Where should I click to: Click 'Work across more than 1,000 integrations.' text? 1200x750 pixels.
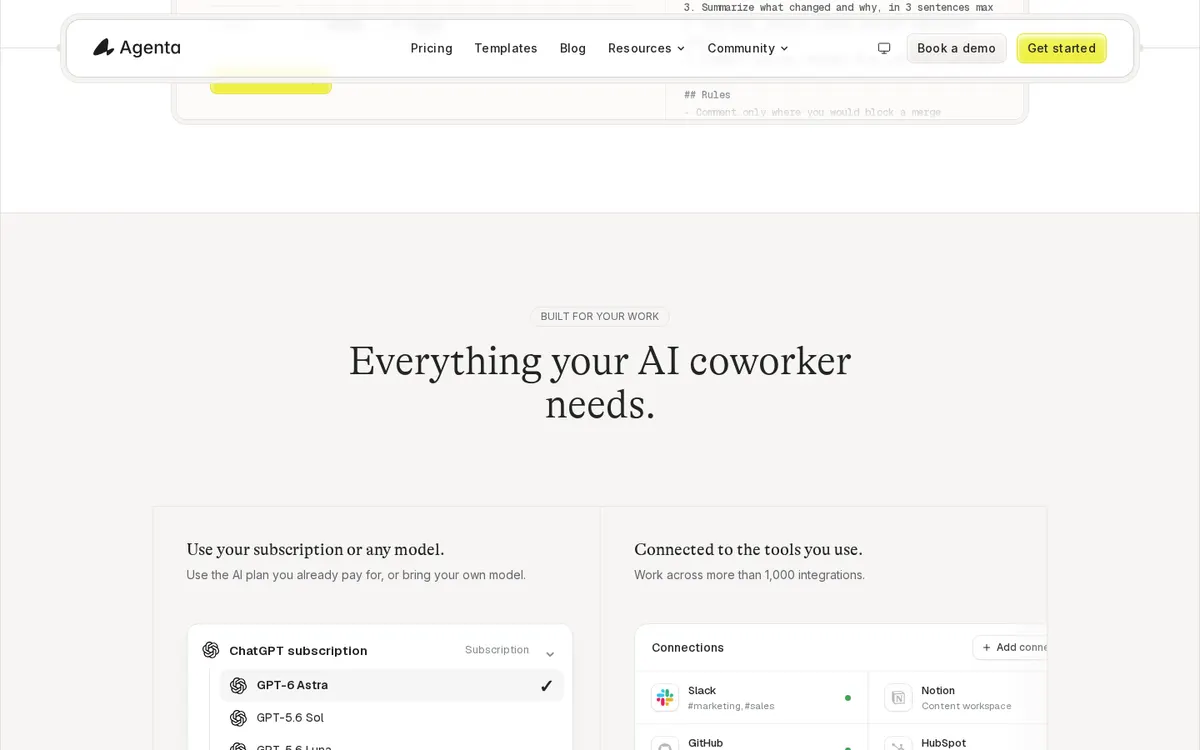point(749,575)
